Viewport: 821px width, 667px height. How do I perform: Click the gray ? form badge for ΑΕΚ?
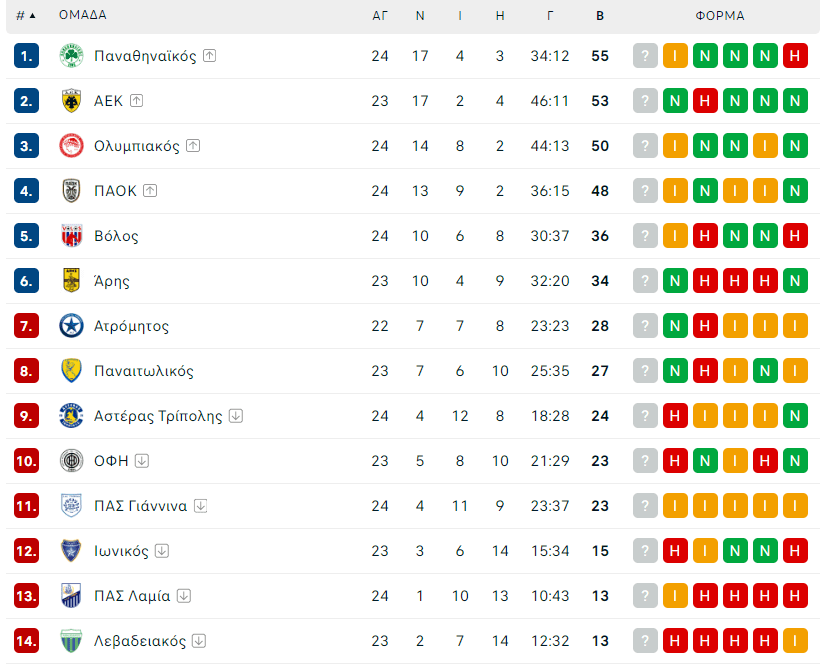click(646, 101)
